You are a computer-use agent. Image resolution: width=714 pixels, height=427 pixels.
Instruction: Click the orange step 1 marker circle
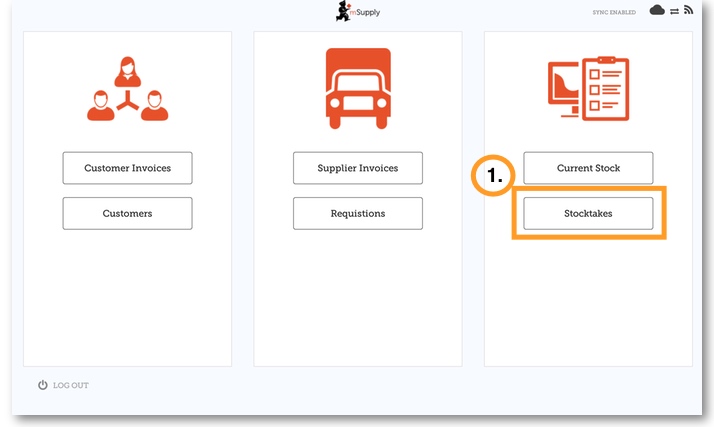[494, 177]
